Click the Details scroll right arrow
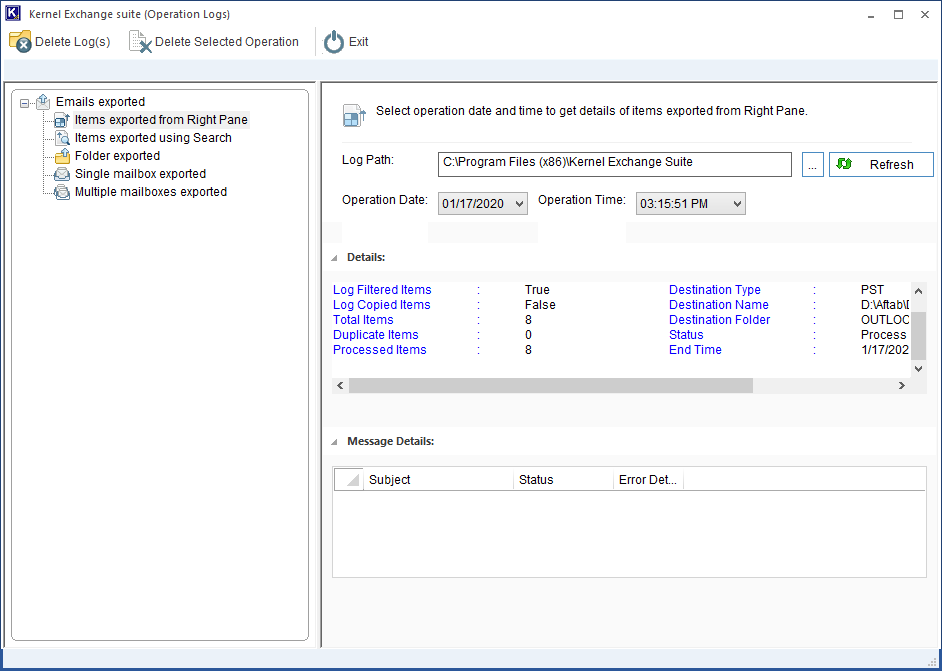This screenshot has width=943, height=672. (x=902, y=386)
